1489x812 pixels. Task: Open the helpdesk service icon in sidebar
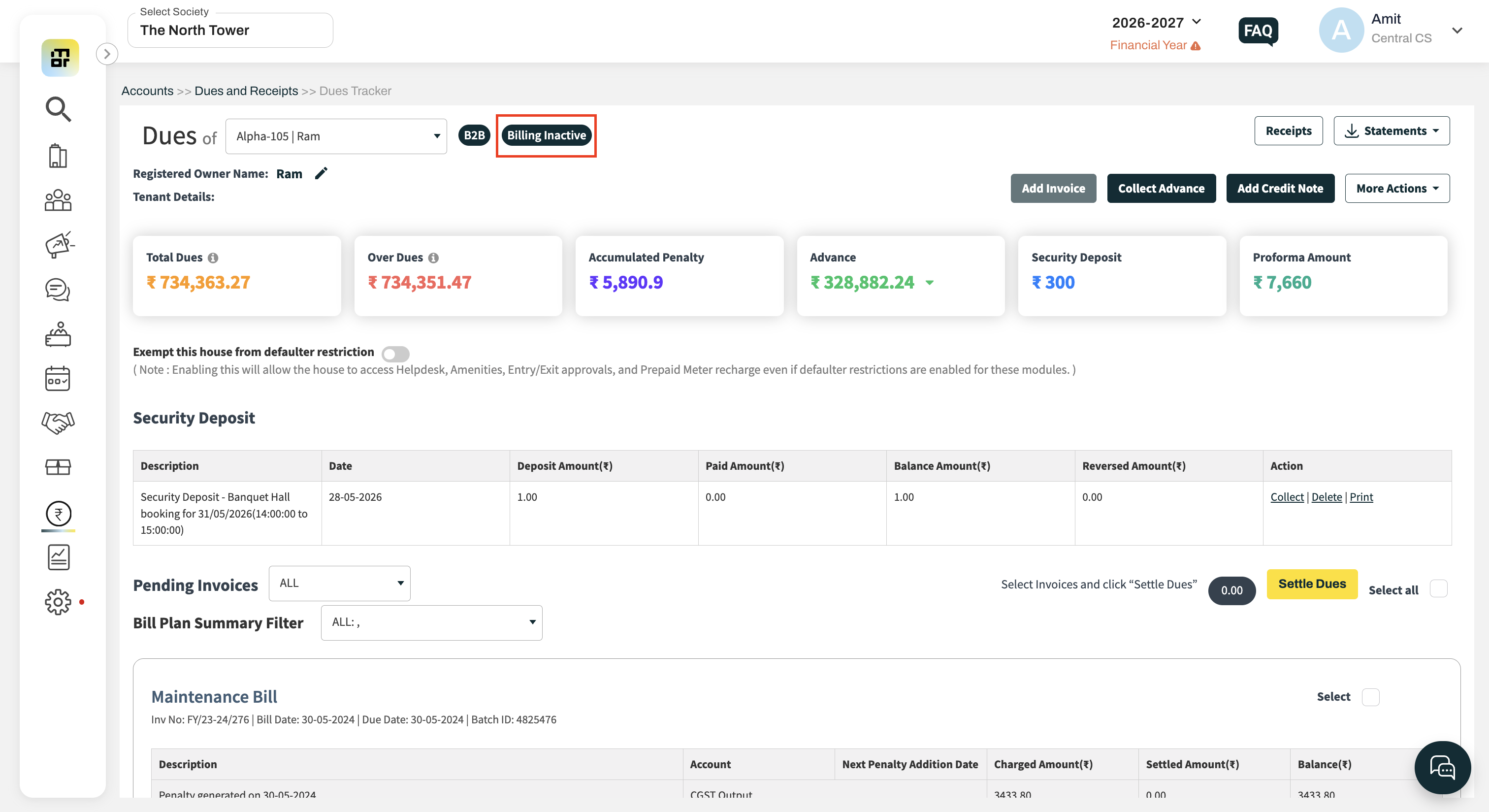click(58, 335)
